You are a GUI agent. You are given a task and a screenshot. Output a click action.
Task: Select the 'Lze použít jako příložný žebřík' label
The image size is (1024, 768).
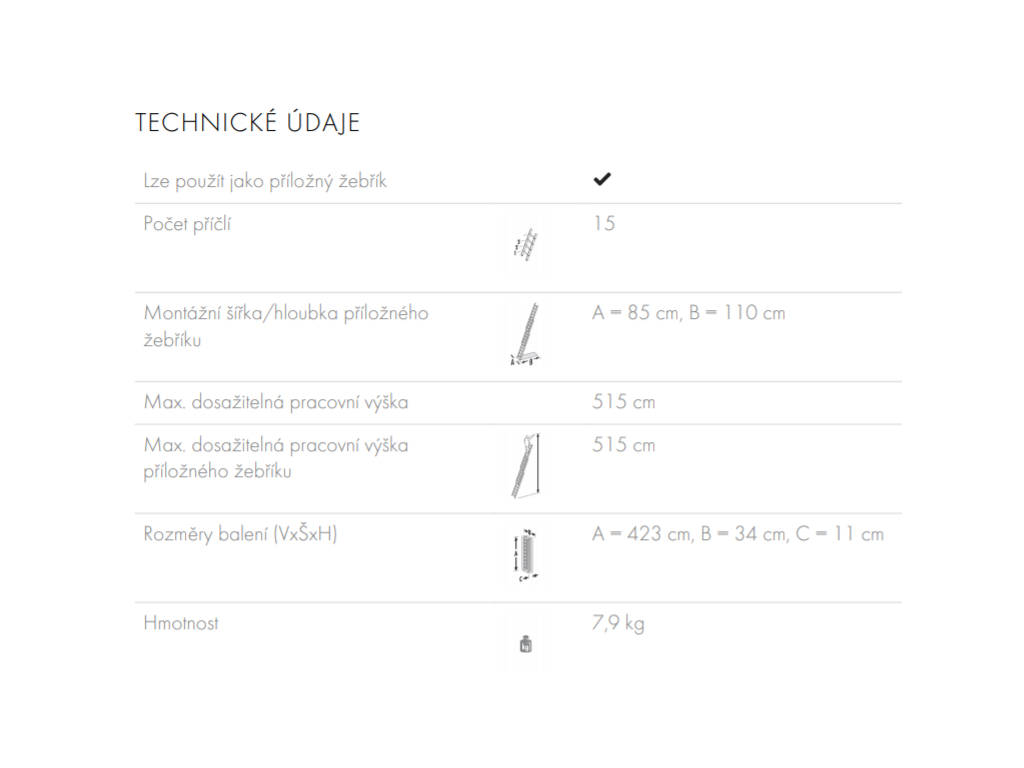(265, 181)
